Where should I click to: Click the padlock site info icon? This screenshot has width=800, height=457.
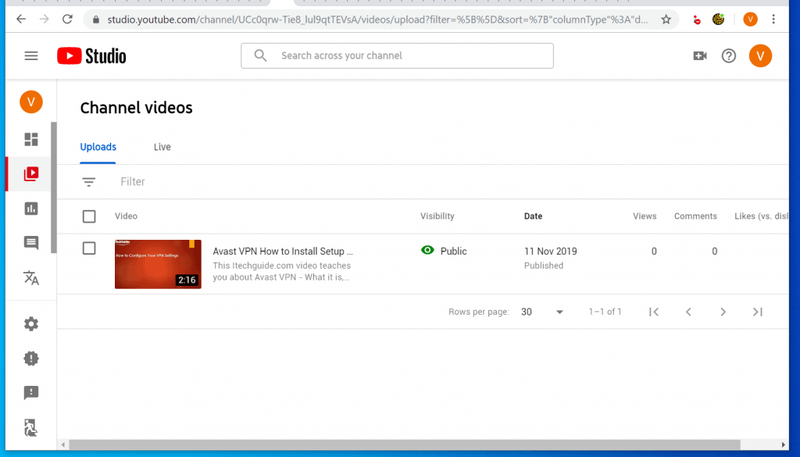click(96, 20)
